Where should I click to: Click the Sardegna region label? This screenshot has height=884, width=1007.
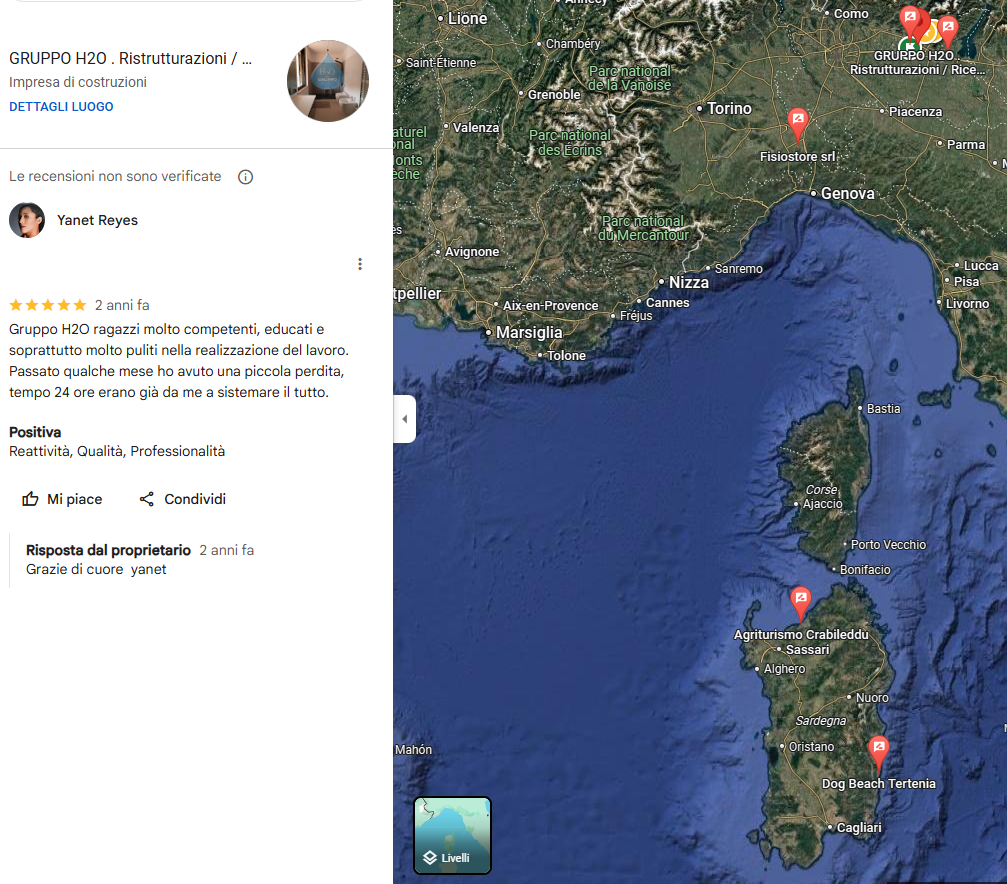[821, 721]
